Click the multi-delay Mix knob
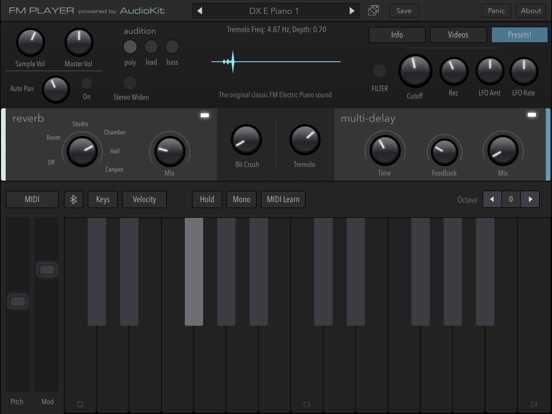552x414 pixels. coord(503,150)
